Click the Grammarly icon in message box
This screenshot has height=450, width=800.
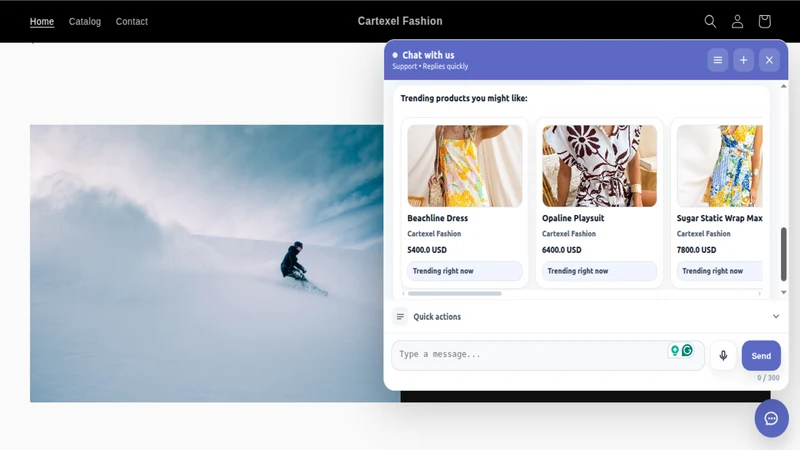[x=687, y=350]
